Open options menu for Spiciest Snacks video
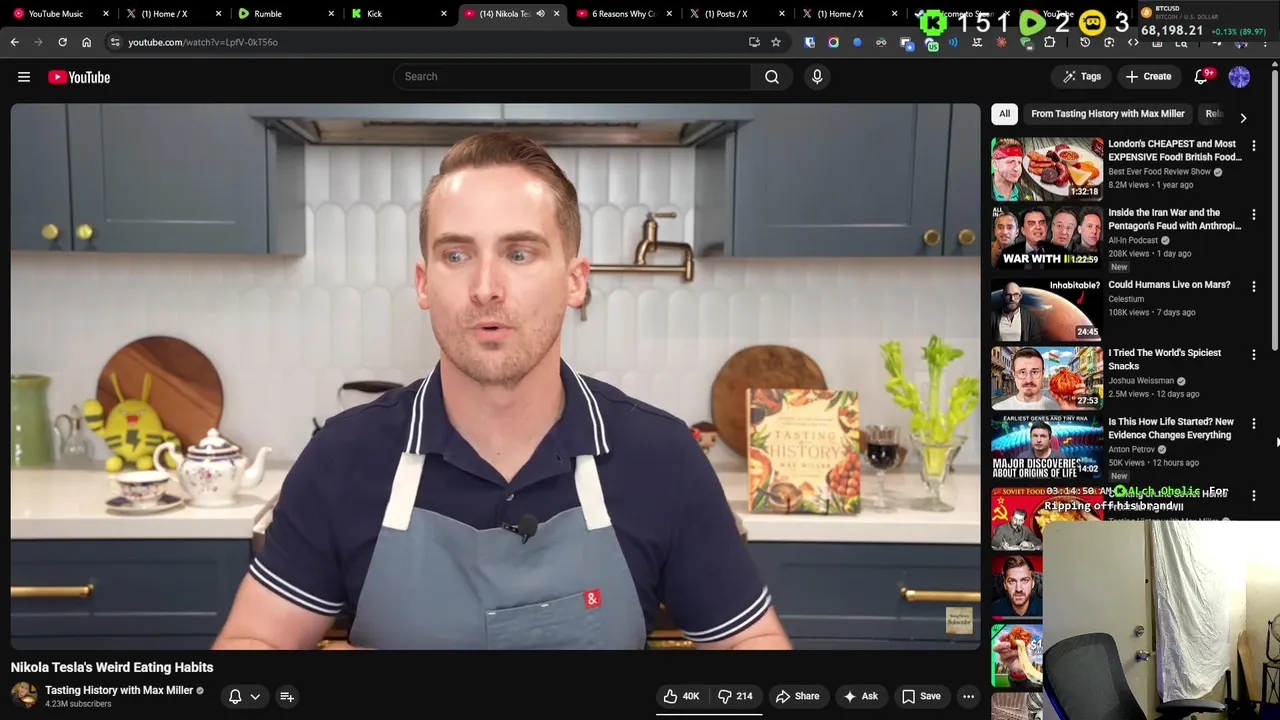Screen dimensions: 1280x720 (x=1254, y=355)
